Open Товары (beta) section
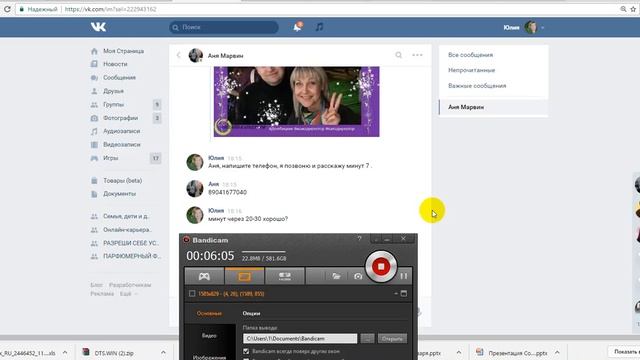This screenshot has width=640, height=360. 122,180
